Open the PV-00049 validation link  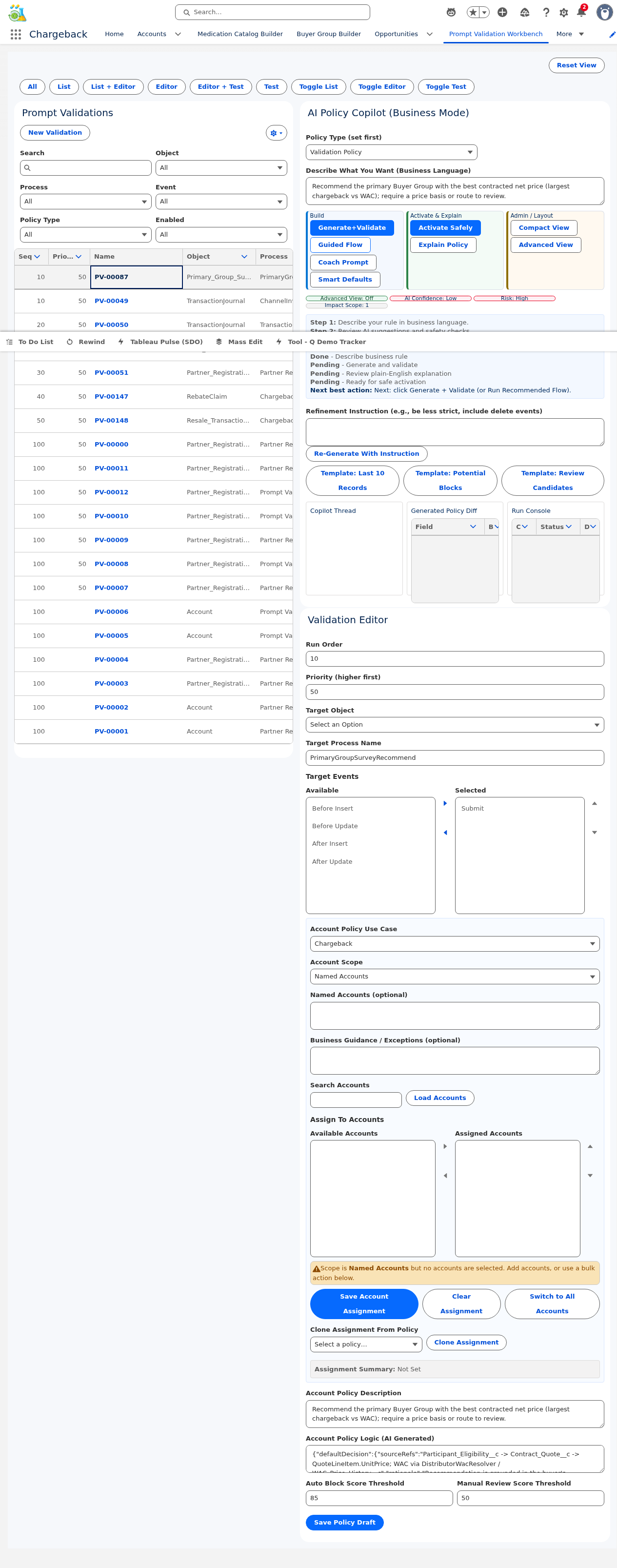click(111, 301)
